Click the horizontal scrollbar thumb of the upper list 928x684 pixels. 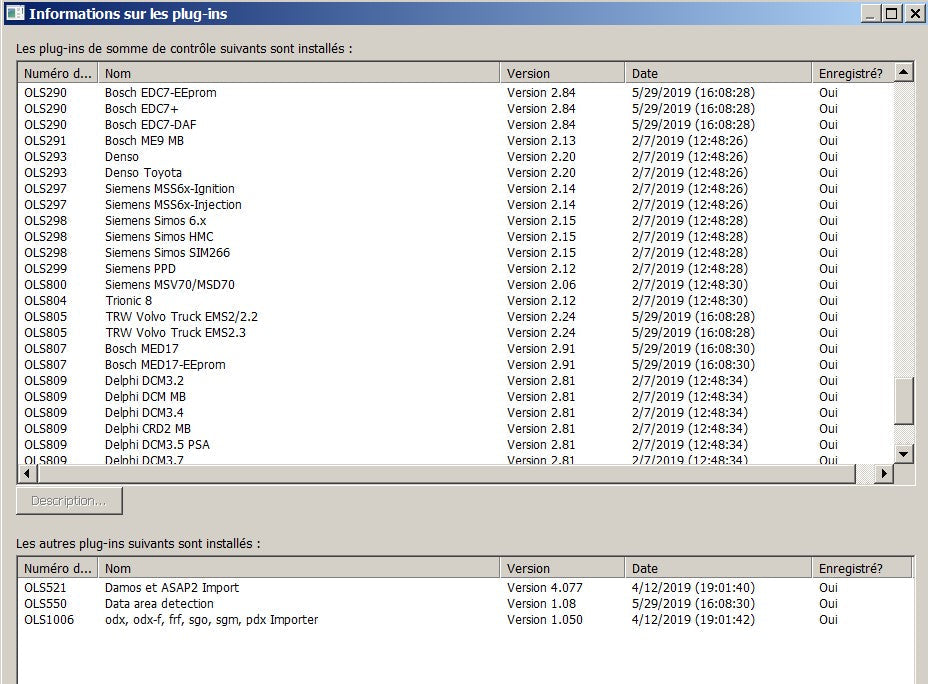coord(447,473)
